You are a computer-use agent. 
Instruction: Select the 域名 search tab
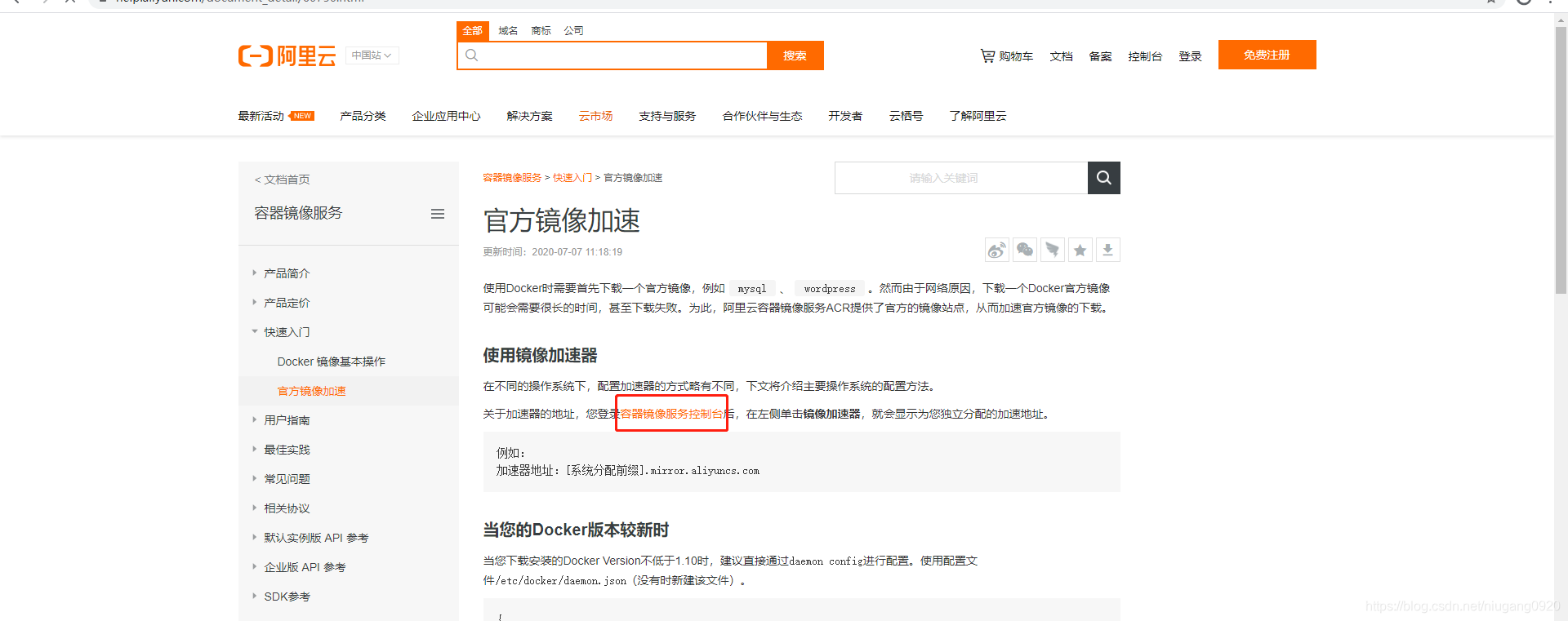coord(508,31)
